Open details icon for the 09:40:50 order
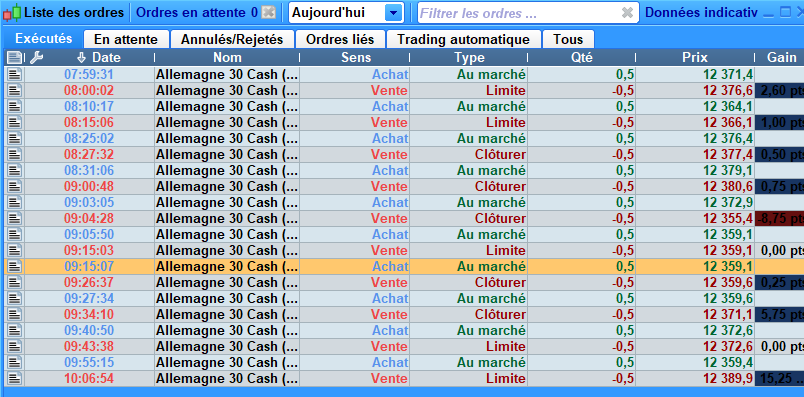Screen dimensions: 804x397 (15, 330)
